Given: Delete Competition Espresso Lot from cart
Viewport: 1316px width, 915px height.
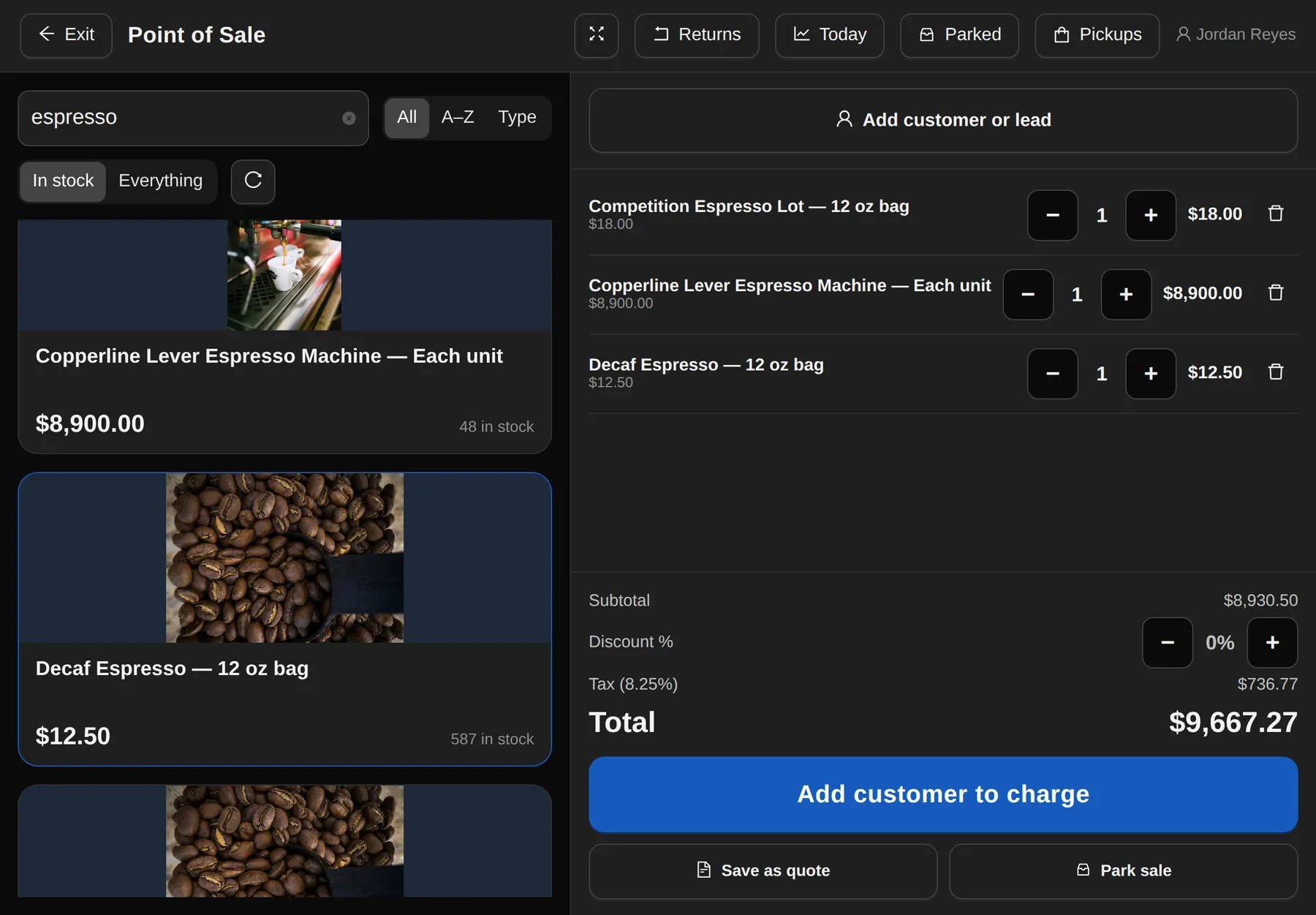Looking at the screenshot, I should [x=1276, y=214].
